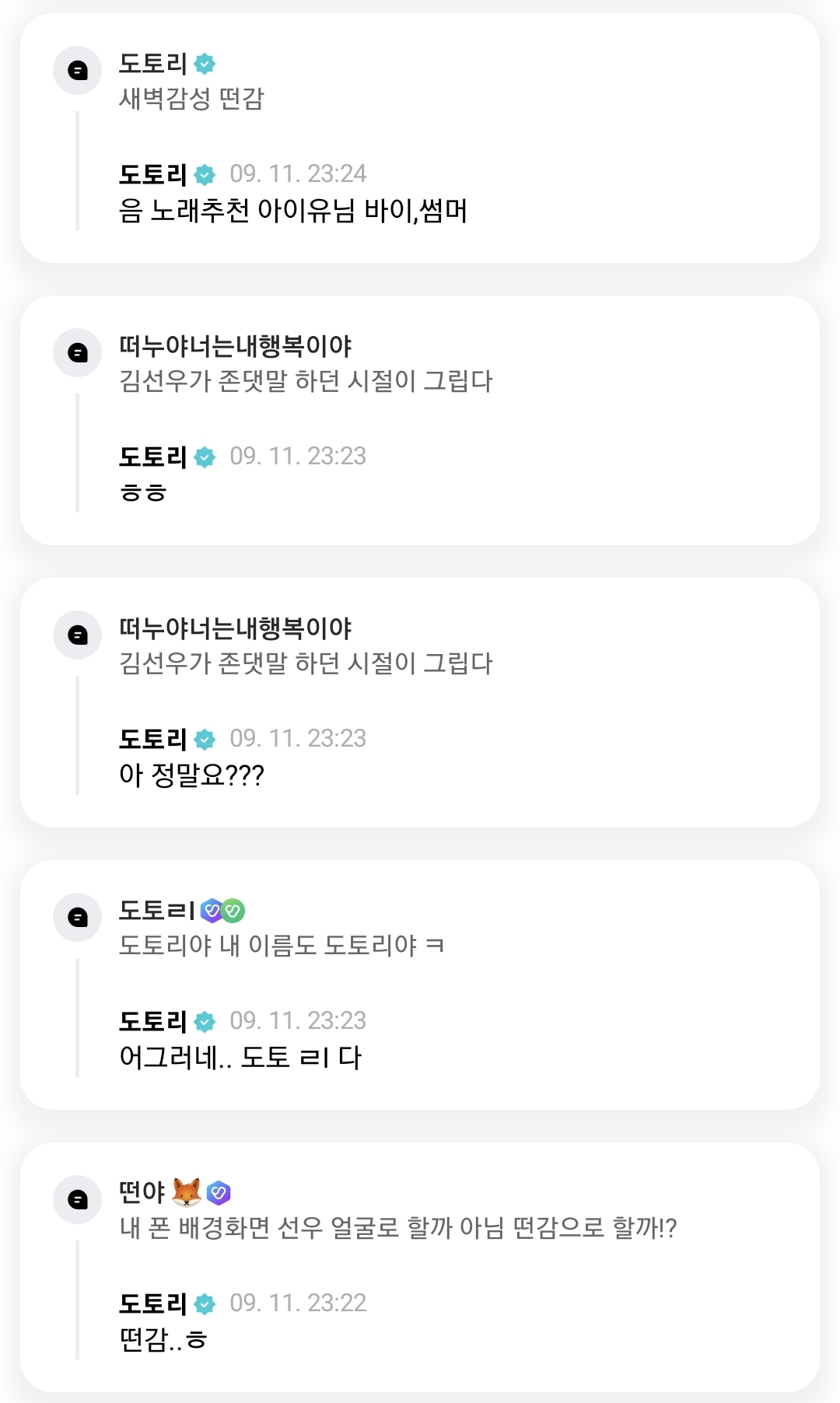Viewport: 840px width, 1403px height.
Task: Click the verified badge next to the 23:24 timestamp
Action: (205, 175)
